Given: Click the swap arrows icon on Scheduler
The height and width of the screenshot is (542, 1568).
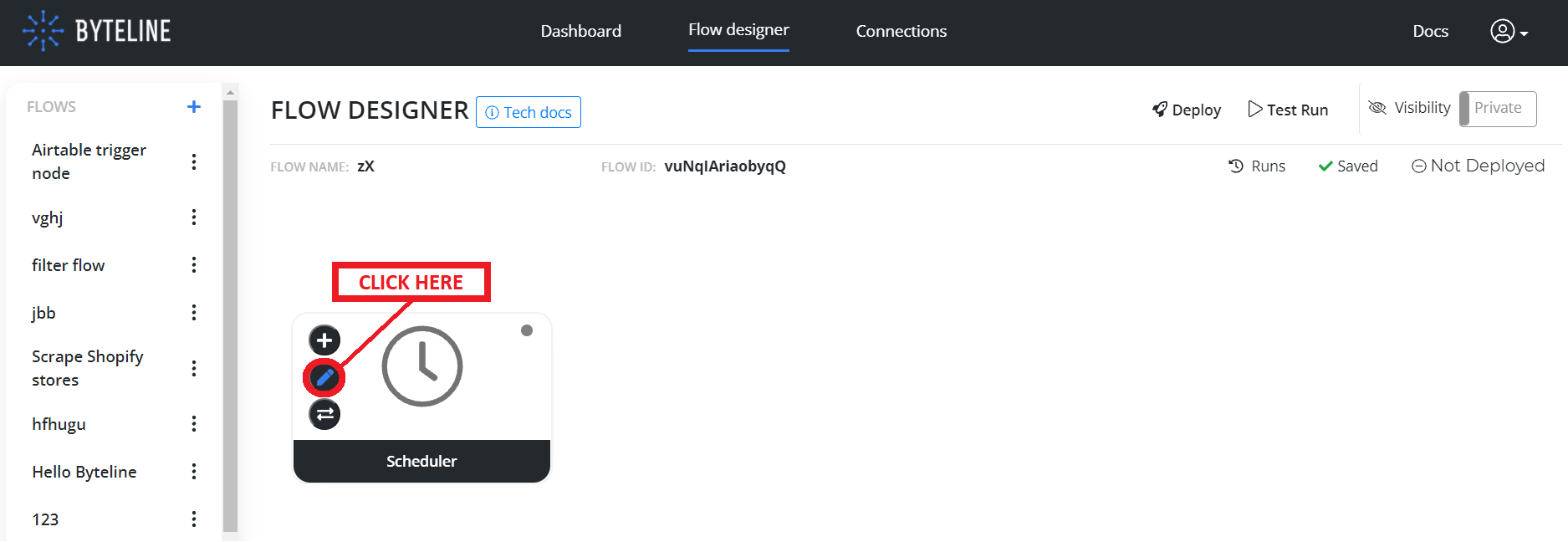Looking at the screenshot, I should 324,414.
